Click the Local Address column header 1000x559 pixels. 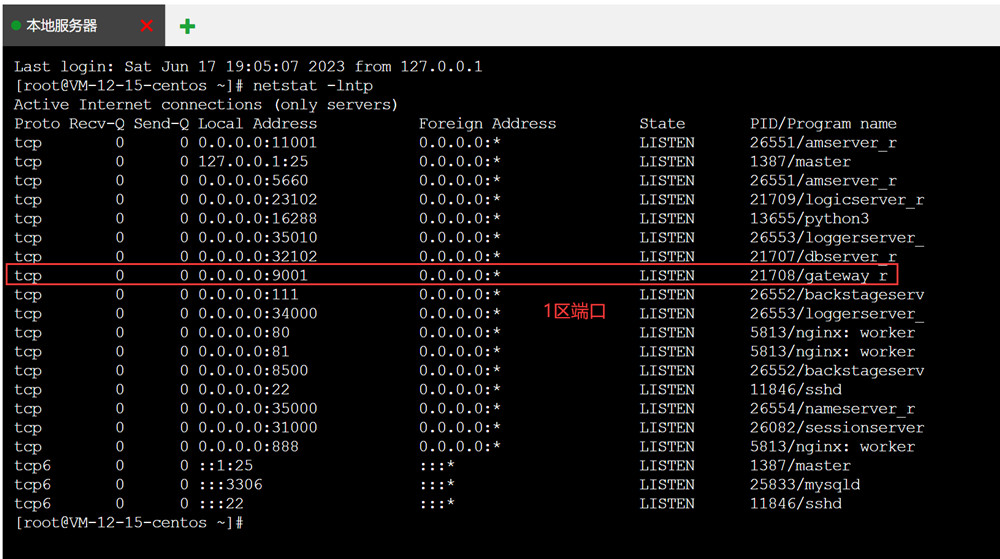point(257,124)
